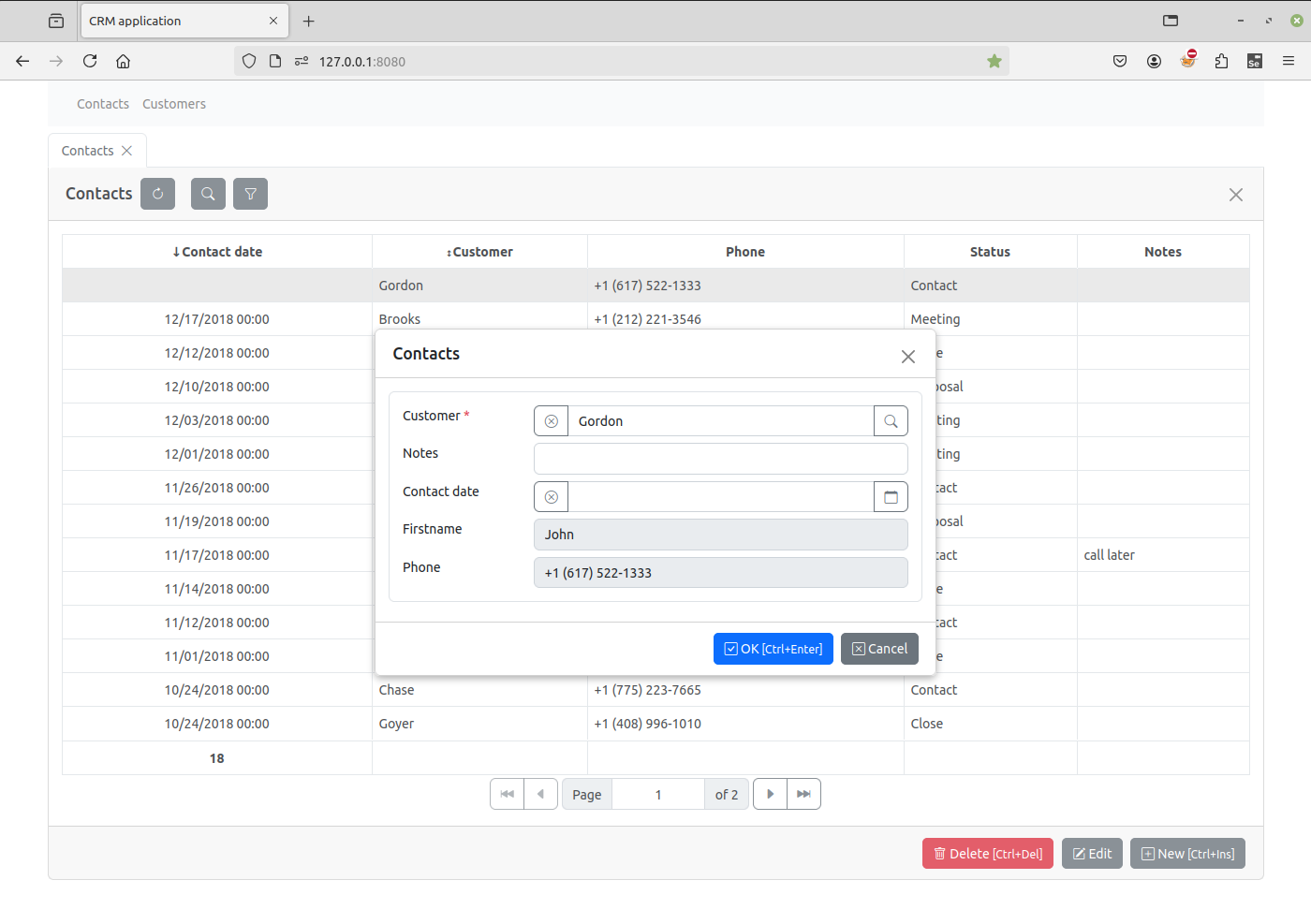The height and width of the screenshot is (924, 1311).
Task: Close the Contacts dialog with X
Action: (x=907, y=357)
